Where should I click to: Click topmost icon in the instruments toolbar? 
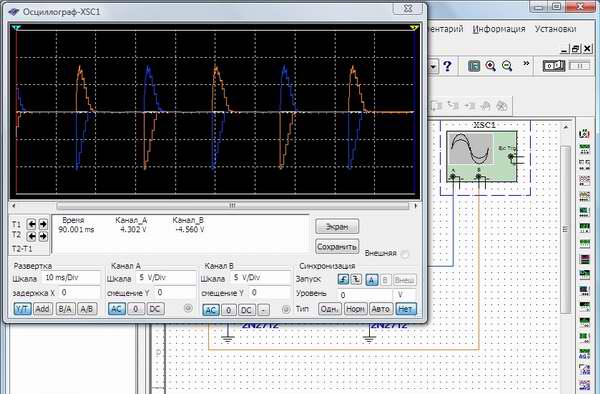tap(585, 134)
